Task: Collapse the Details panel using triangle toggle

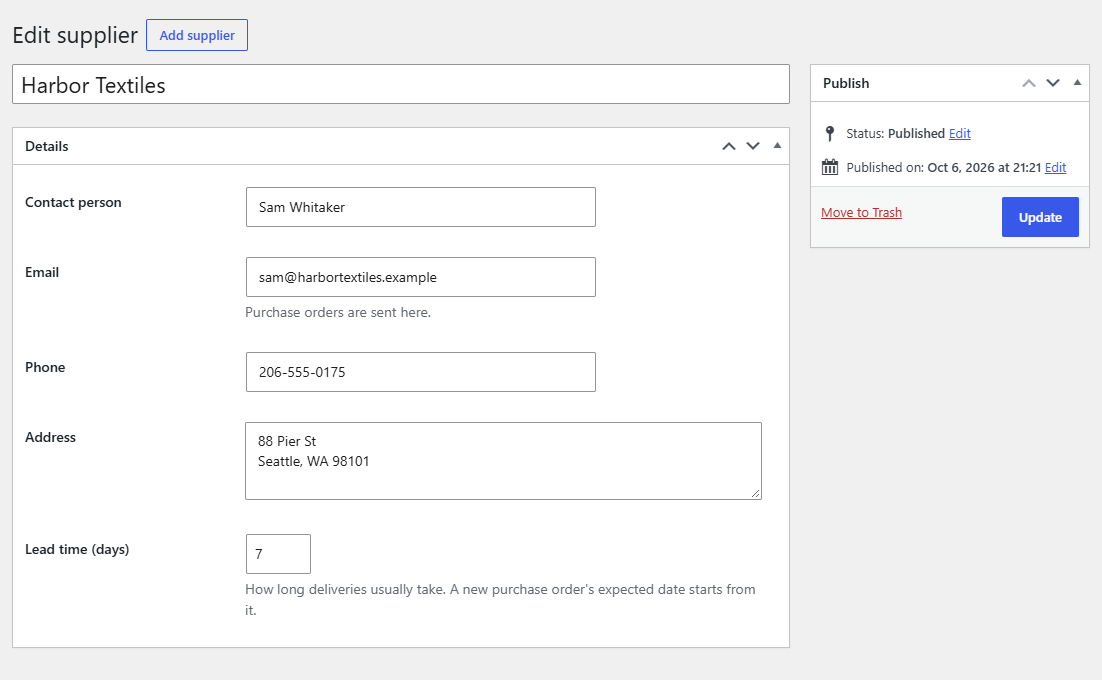Action: (x=777, y=145)
